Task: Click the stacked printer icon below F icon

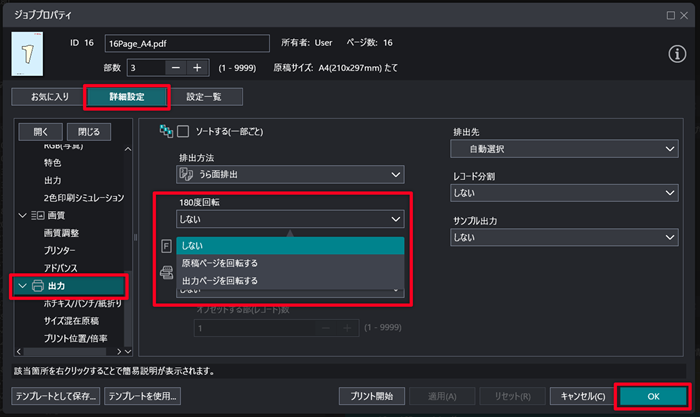Action: [x=166, y=271]
